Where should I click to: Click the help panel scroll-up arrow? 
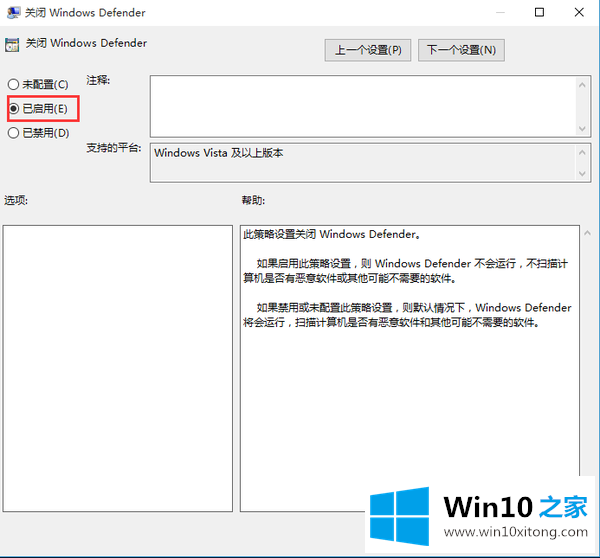point(587,233)
